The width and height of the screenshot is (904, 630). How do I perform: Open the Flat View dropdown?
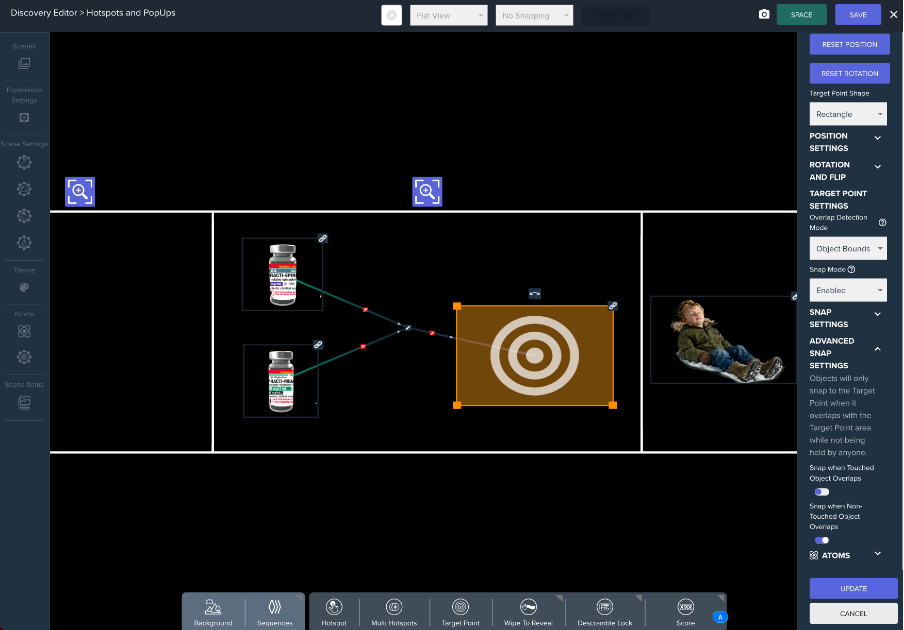[x=448, y=16]
